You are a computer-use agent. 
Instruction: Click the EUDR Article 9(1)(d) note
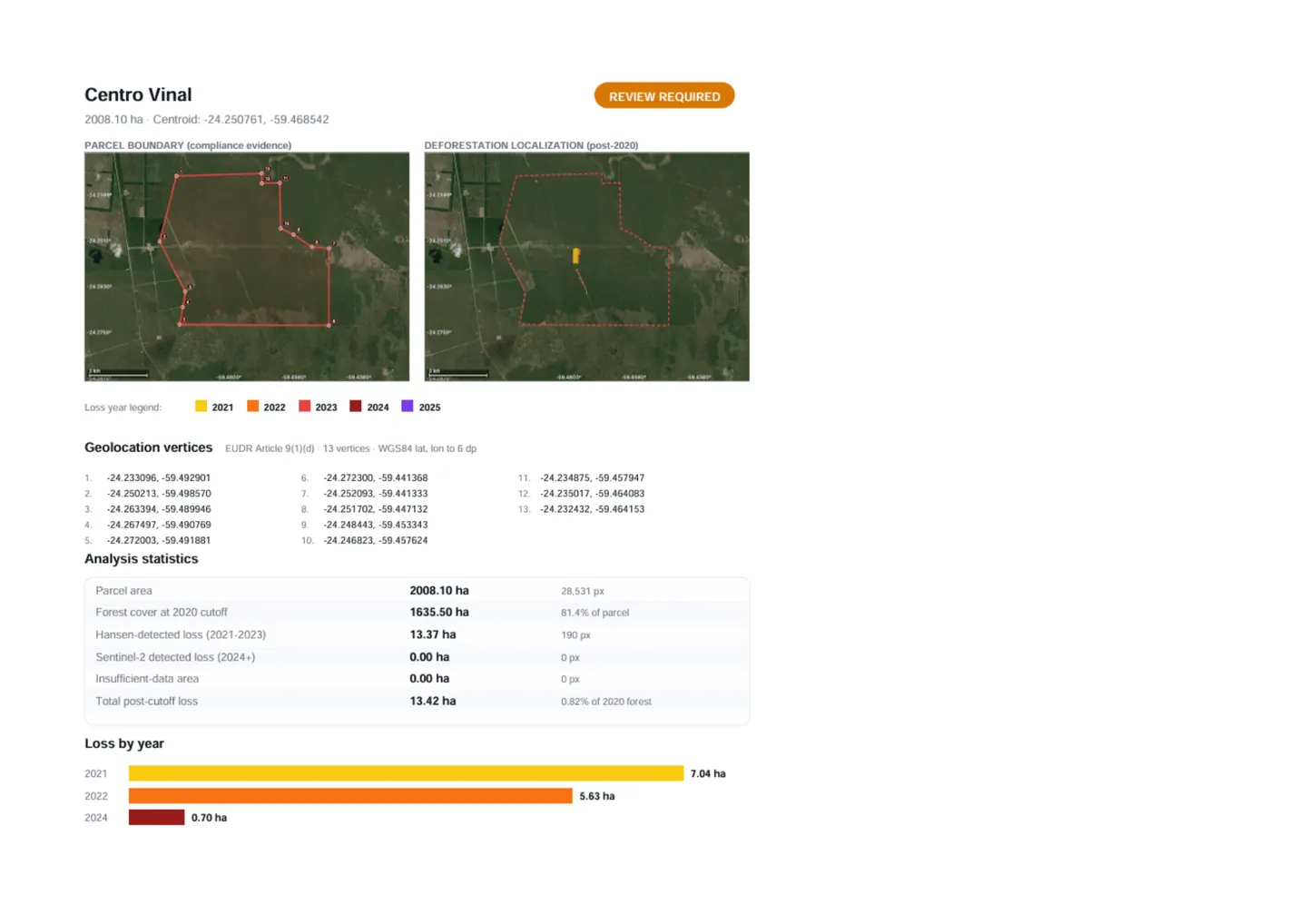[270, 448]
